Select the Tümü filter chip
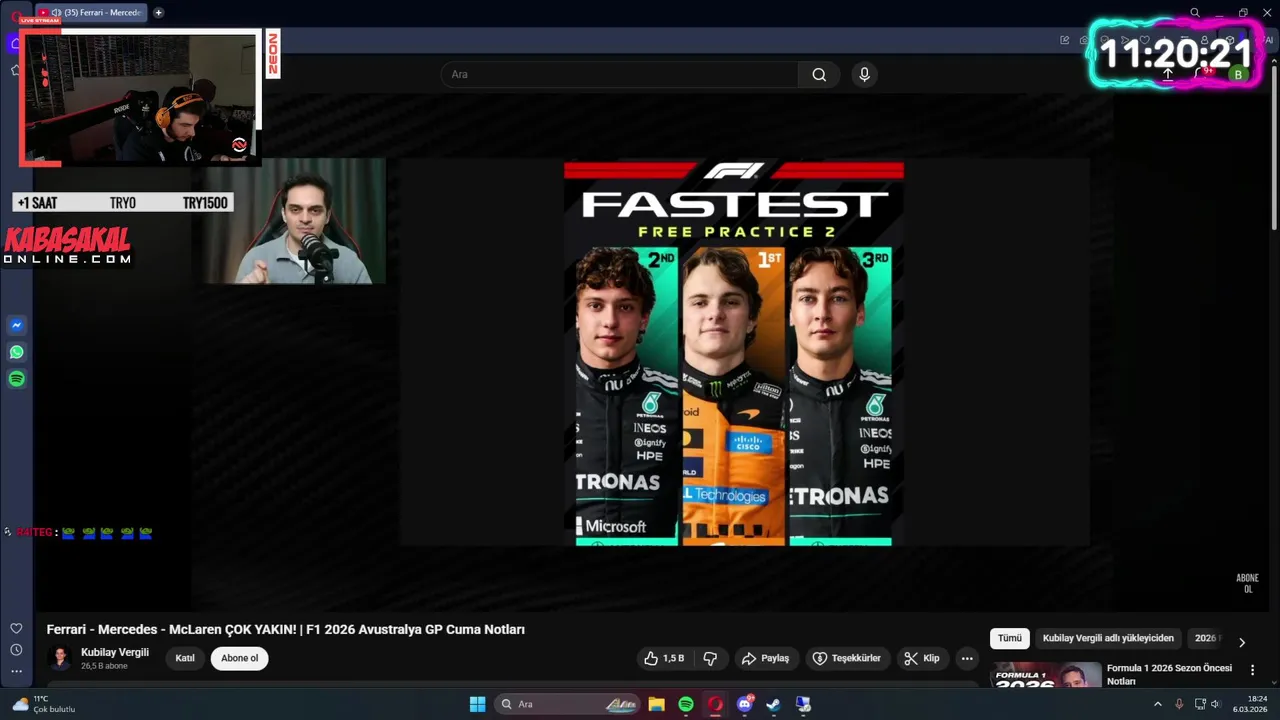Image resolution: width=1280 pixels, height=720 pixels. (1010, 638)
